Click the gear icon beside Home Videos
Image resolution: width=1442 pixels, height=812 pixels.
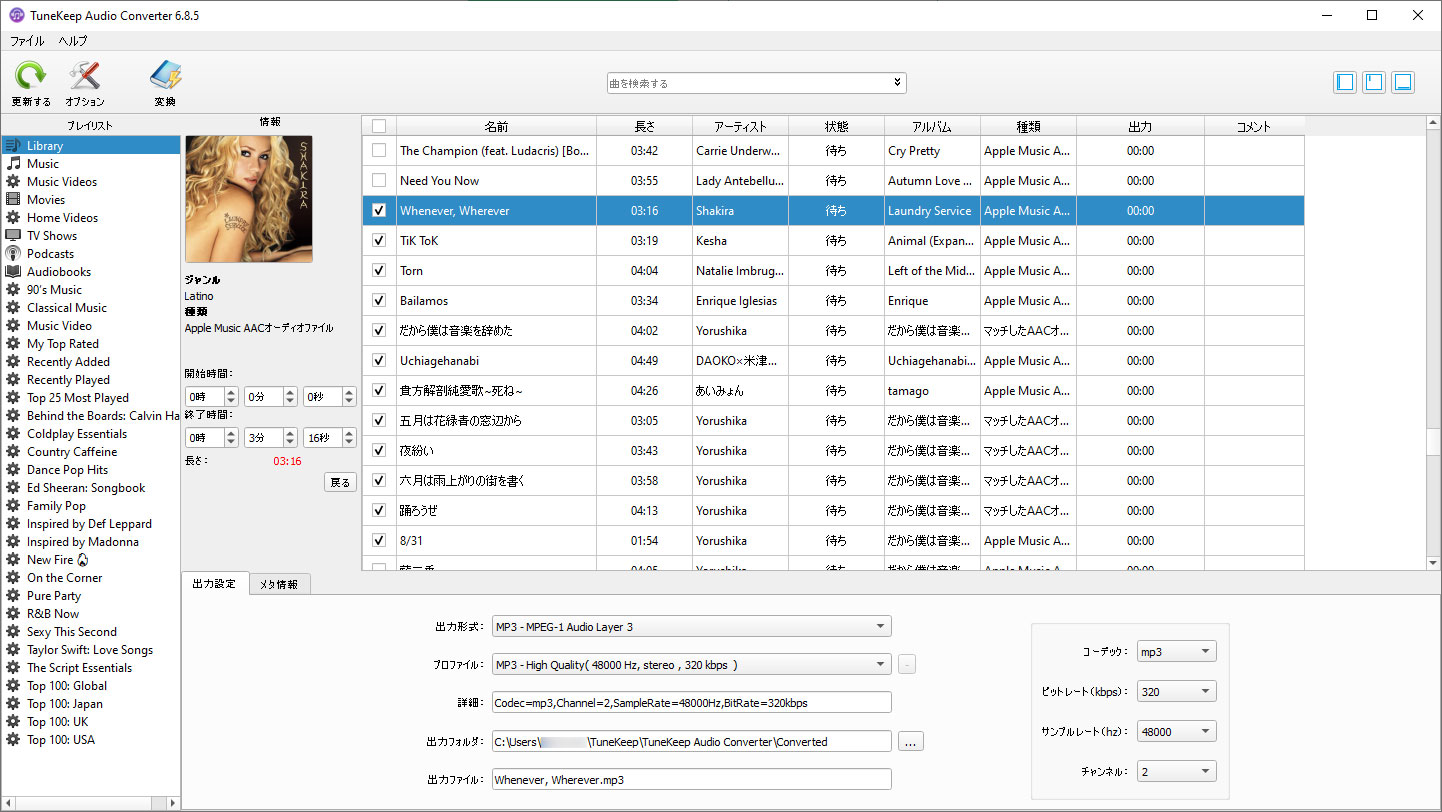(x=13, y=218)
